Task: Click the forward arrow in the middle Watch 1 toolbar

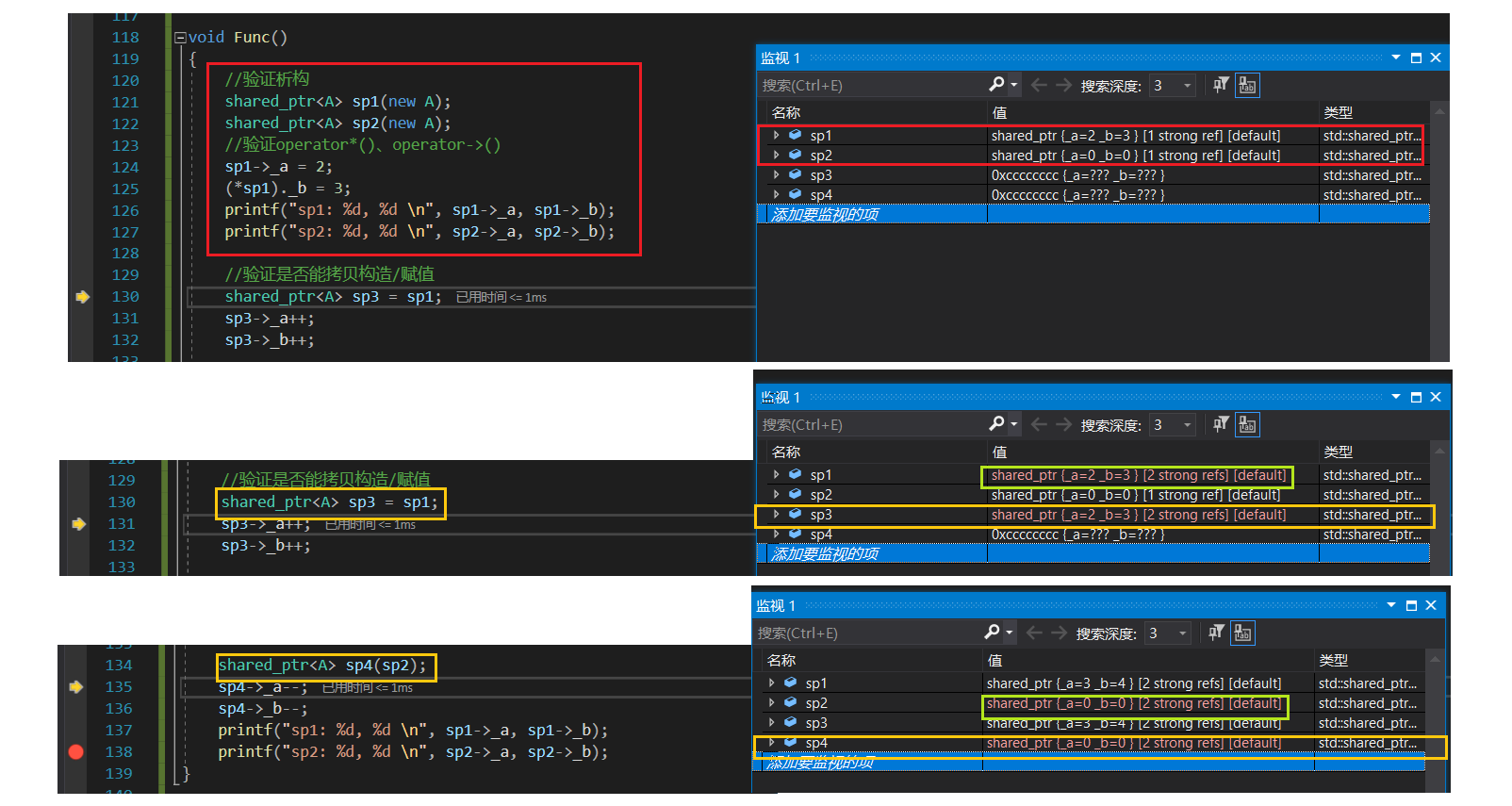Action: click(1063, 424)
